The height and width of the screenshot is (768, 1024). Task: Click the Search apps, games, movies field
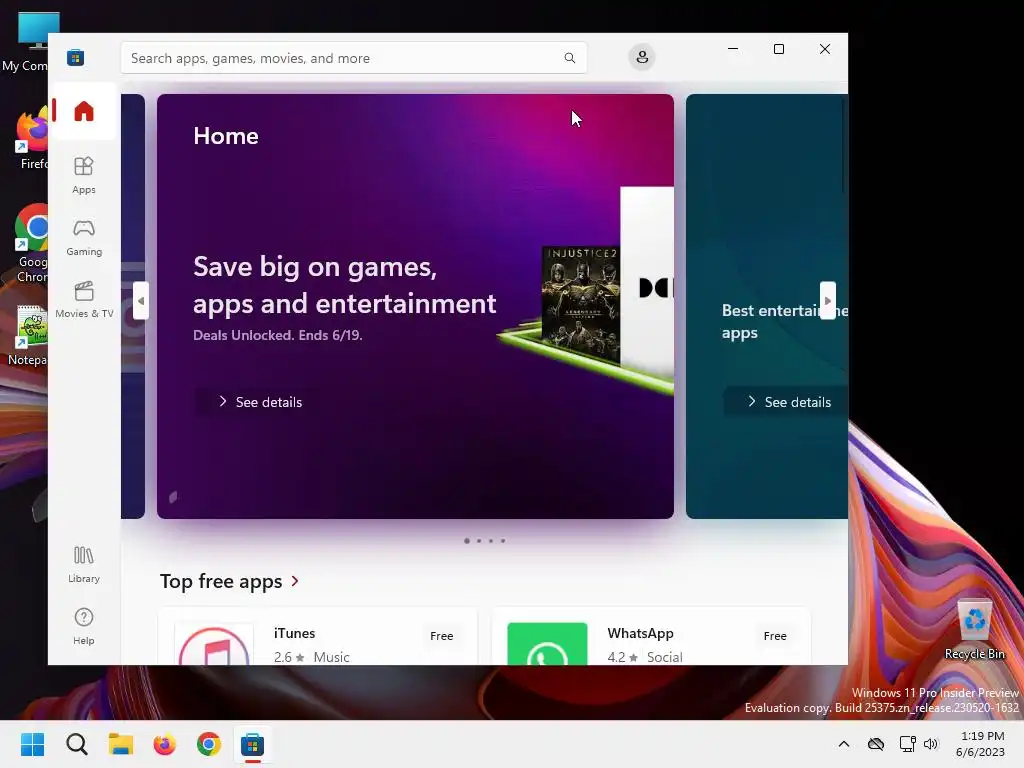tap(353, 57)
